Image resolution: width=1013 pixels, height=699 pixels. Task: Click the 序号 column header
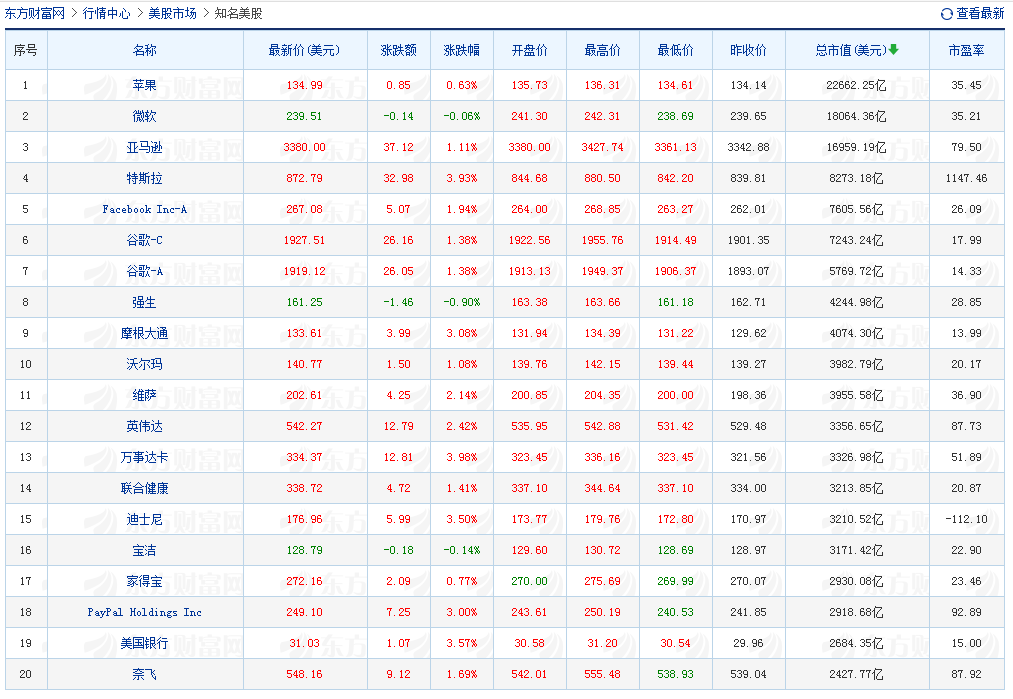tap(26, 50)
